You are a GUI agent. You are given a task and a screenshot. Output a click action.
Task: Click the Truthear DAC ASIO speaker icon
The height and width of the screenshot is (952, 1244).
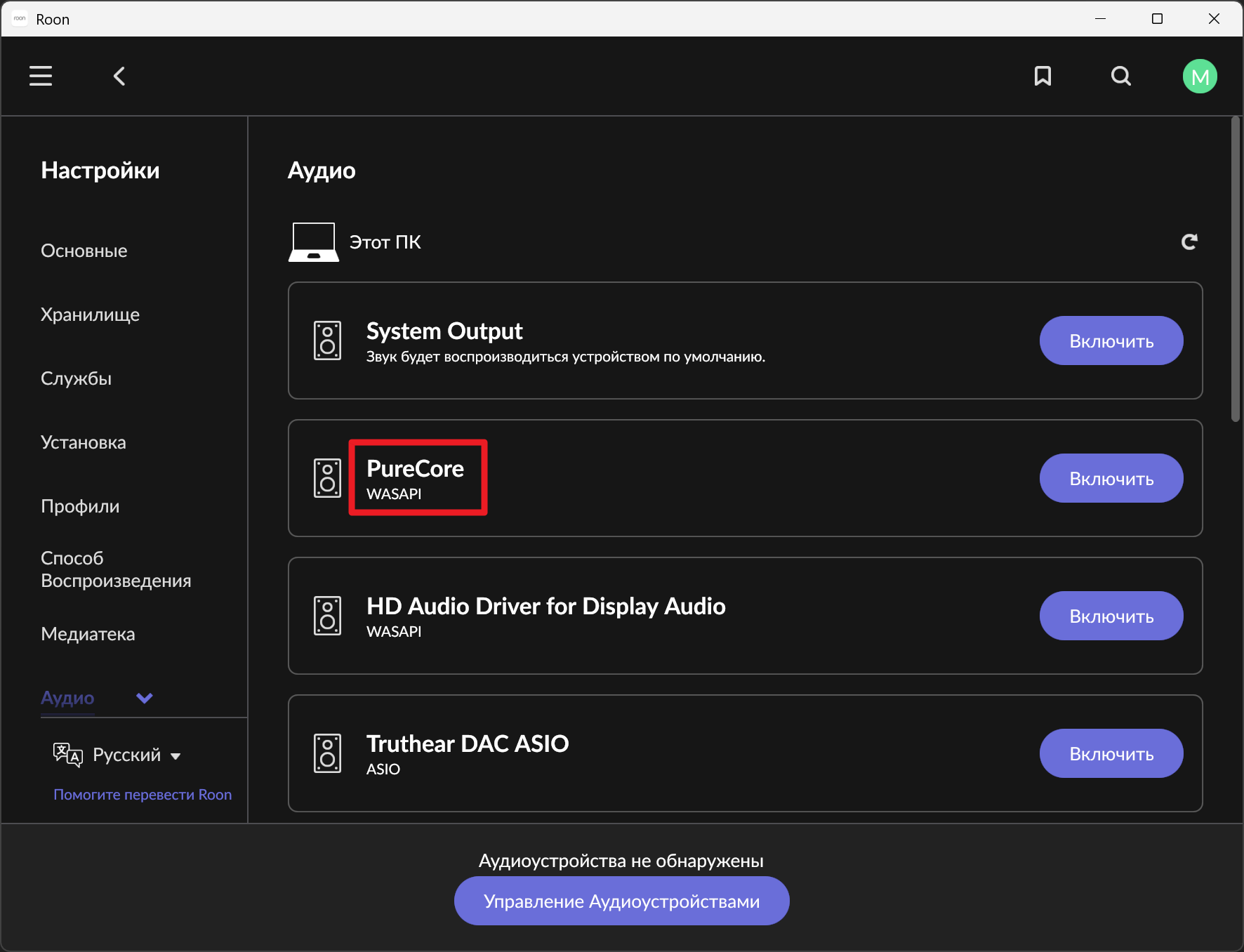point(327,753)
